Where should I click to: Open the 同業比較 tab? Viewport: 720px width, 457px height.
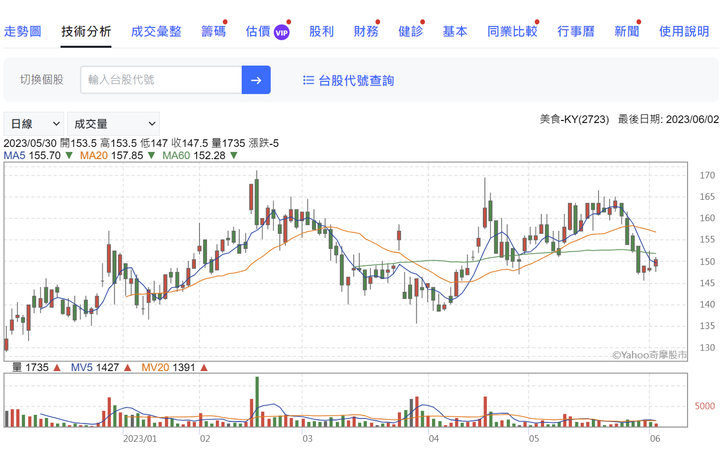pyautogui.click(x=512, y=31)
